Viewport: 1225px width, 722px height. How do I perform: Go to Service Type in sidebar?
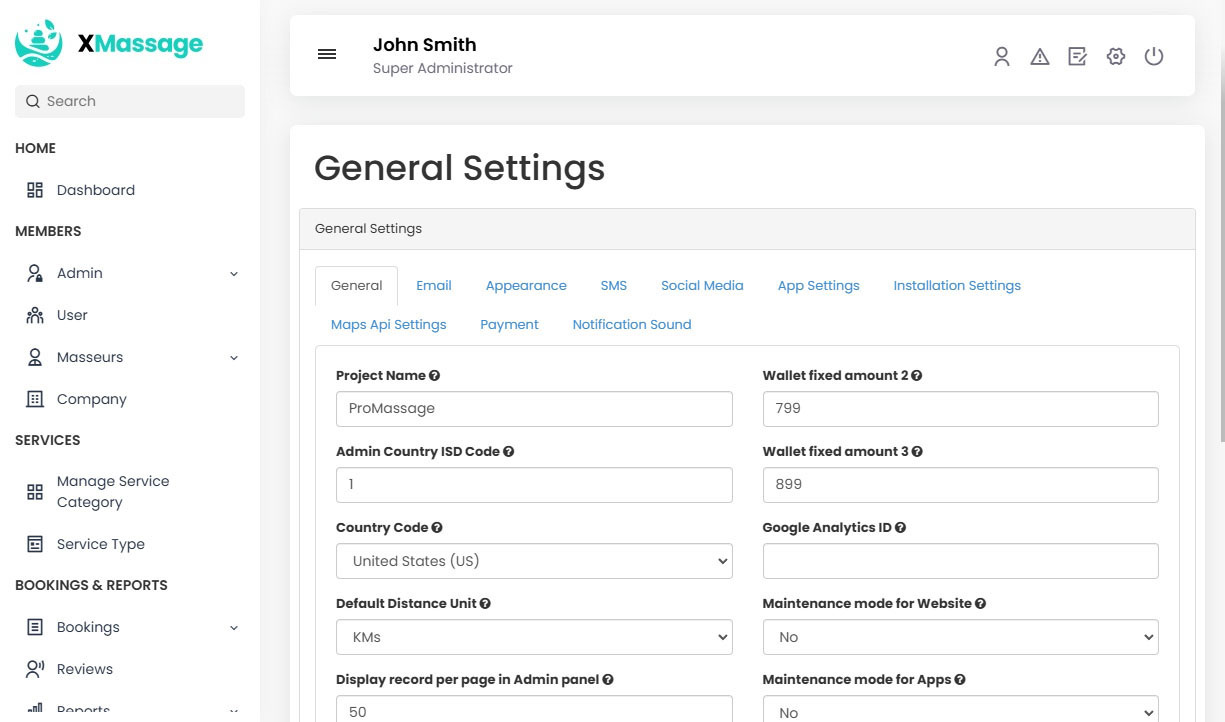100,544
